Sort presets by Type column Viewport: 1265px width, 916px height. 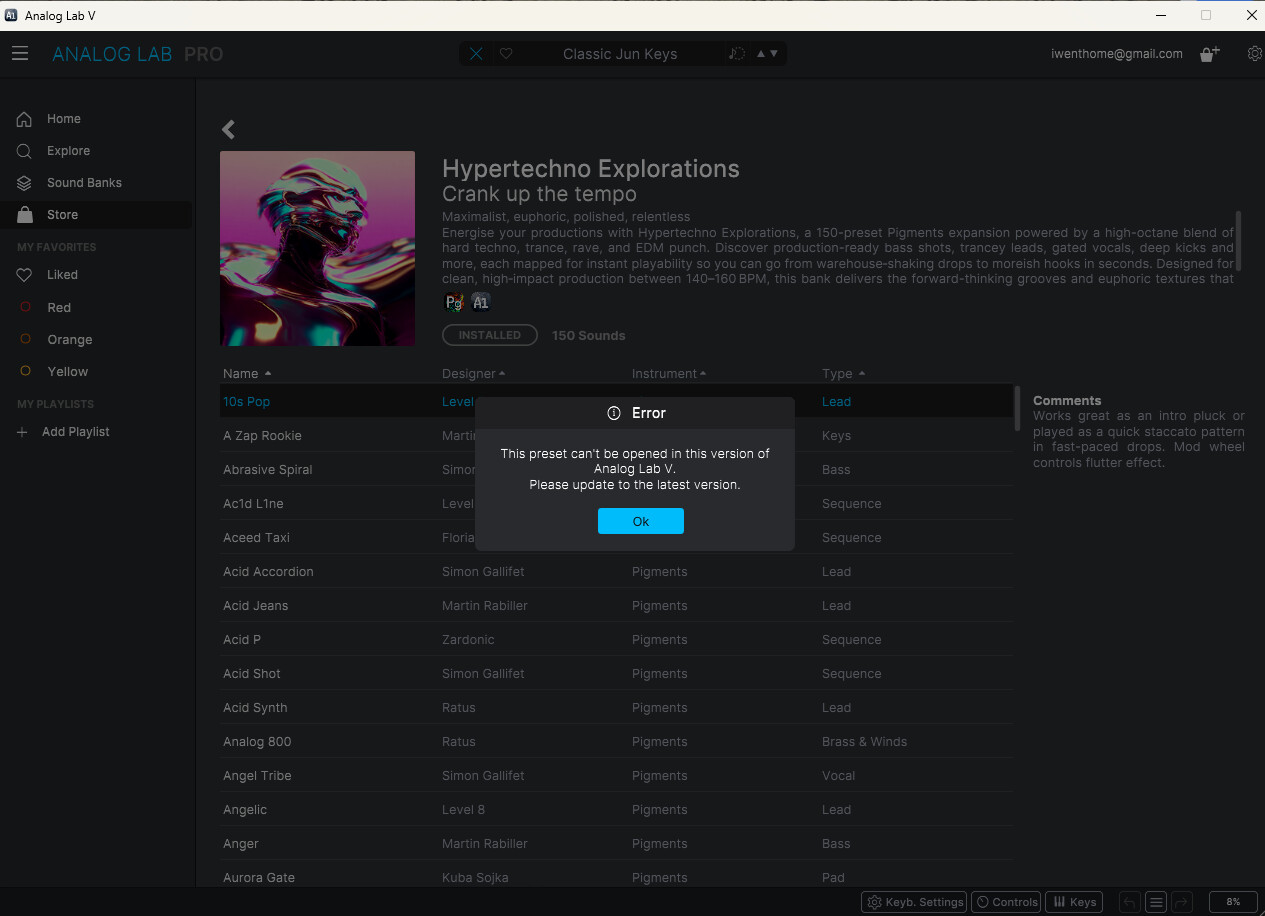[844, 374]
